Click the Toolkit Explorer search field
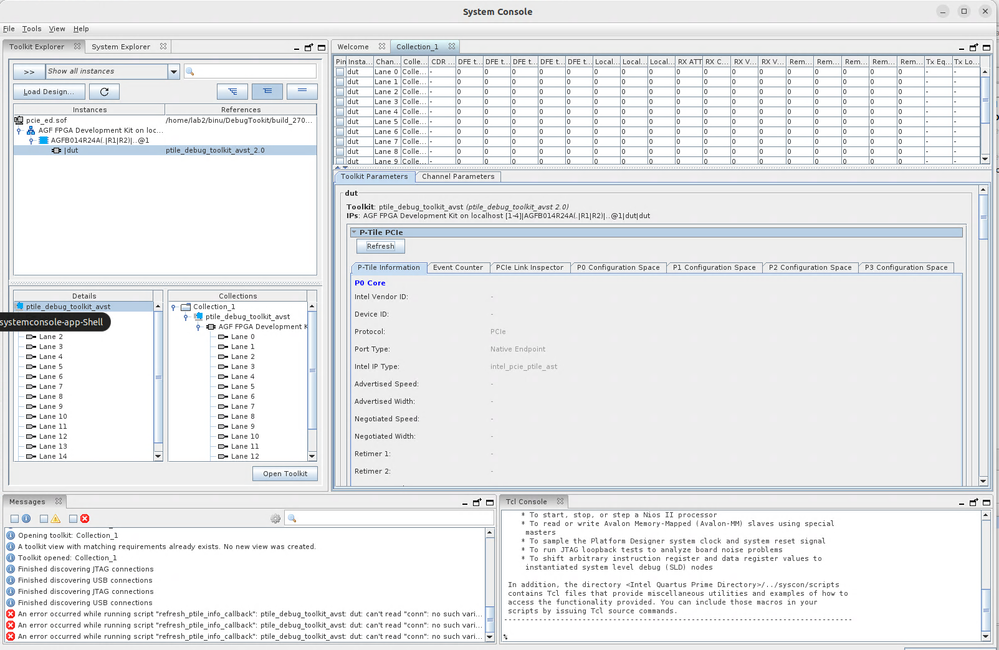This screenshot has height=650, width=999. [x=250, y=72]
